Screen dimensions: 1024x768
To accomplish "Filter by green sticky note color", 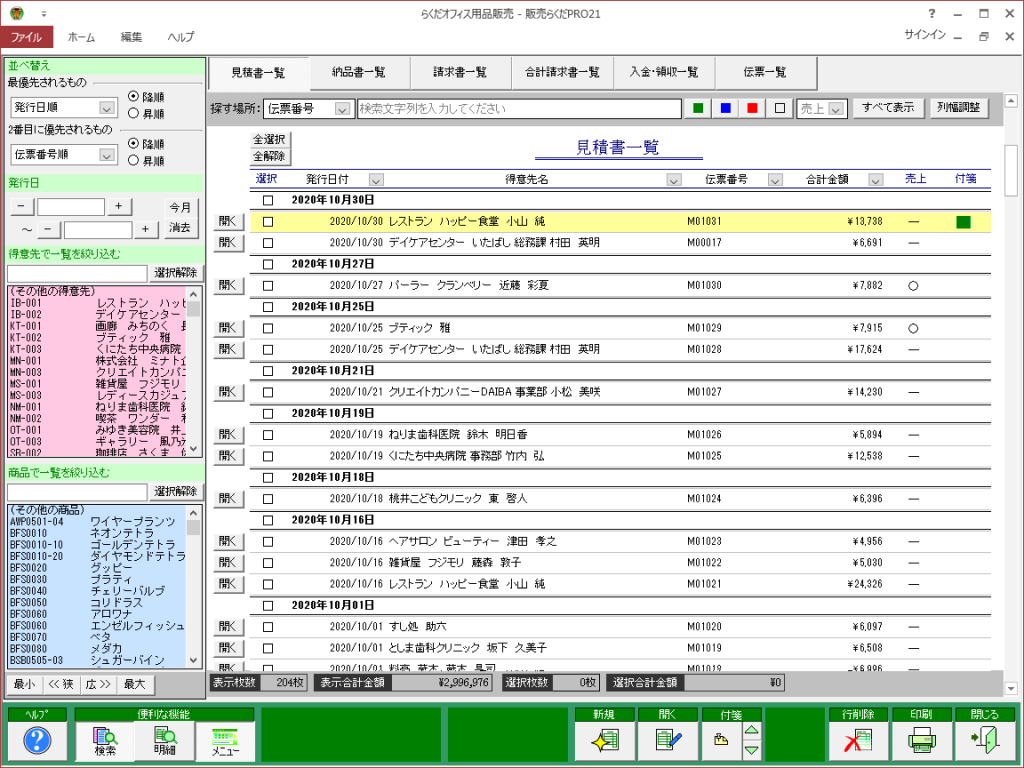I will click(x=698, y=108).
